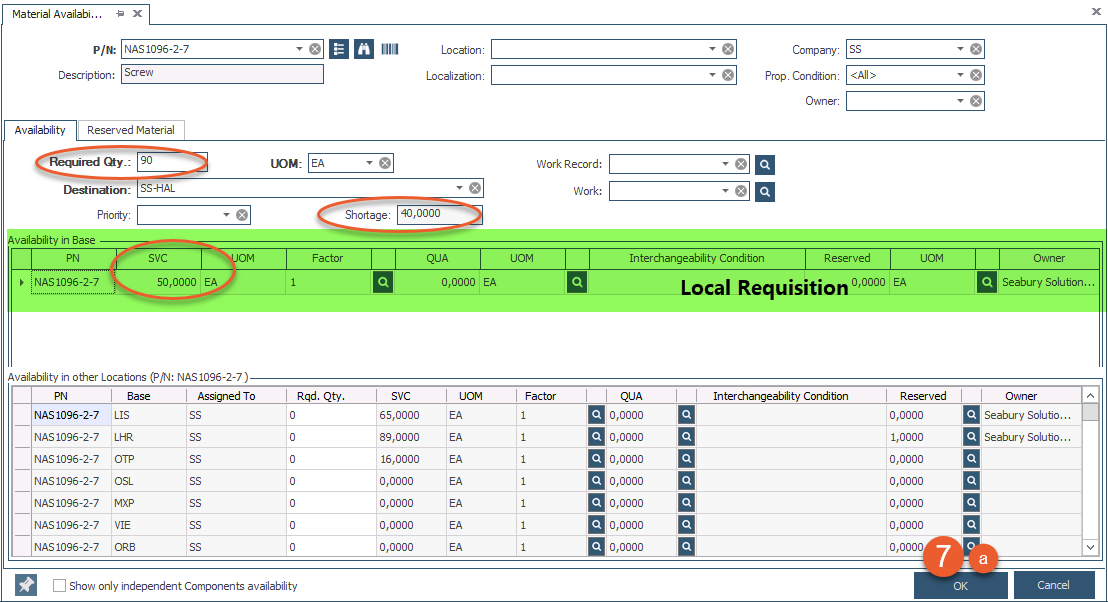Expand the Destination dropdown
This screenshot has width=1108, height=602.
(459, 188)
